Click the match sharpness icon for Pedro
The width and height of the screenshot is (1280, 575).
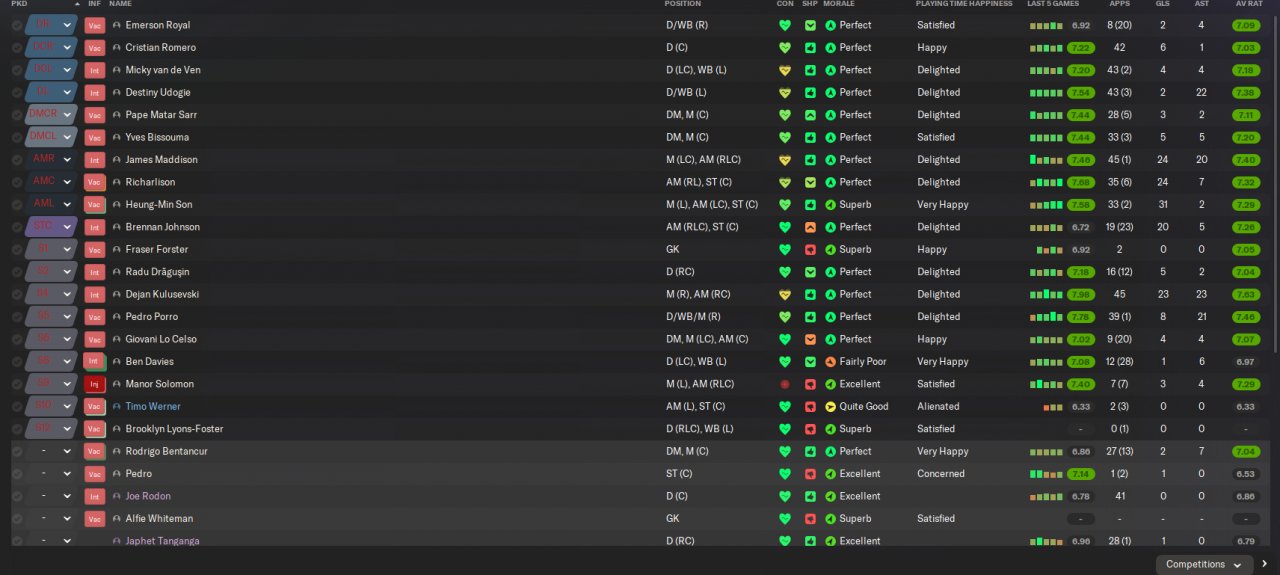pyautogui.click(x=810, y=474)
